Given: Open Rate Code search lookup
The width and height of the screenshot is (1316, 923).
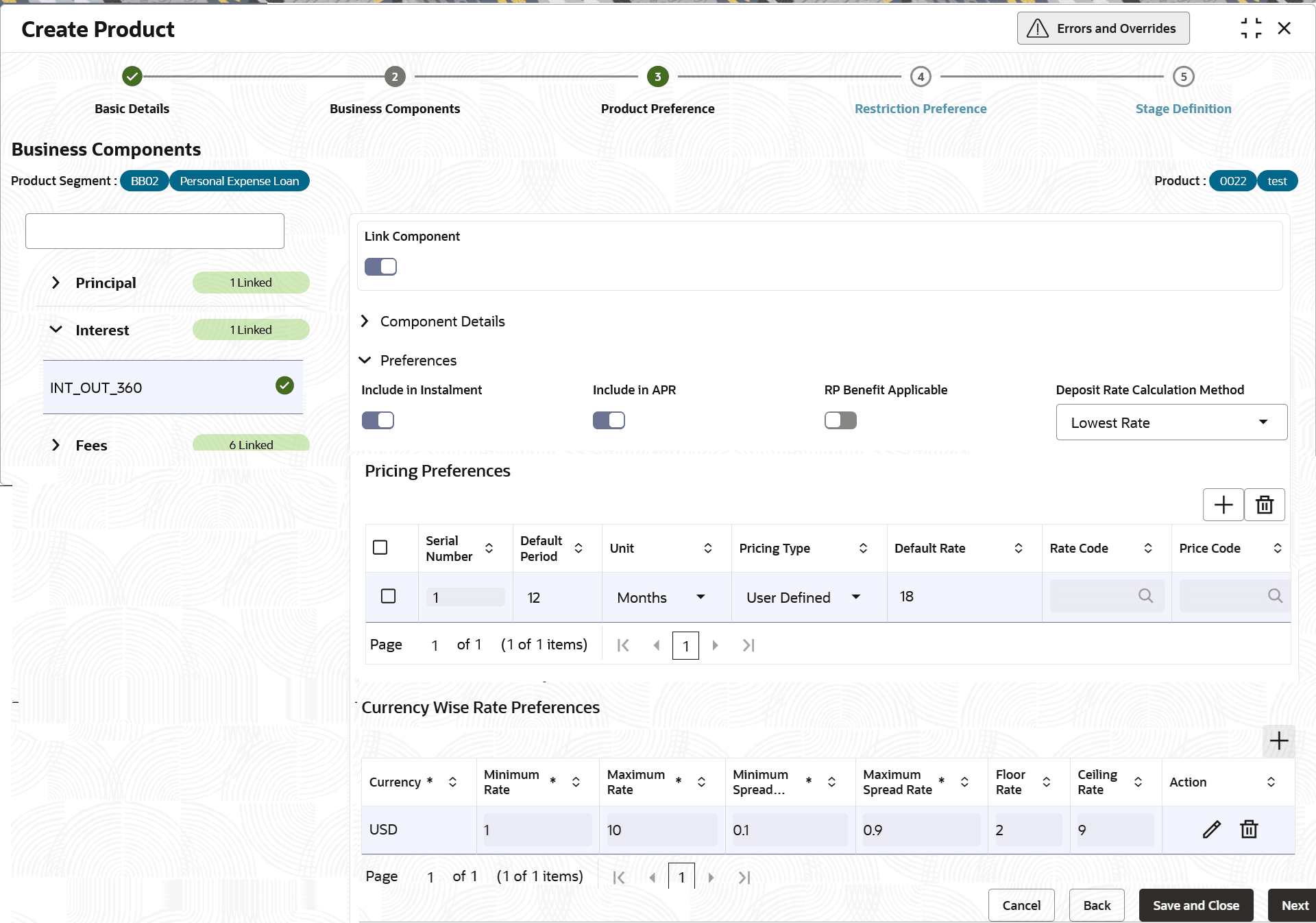Looking at the screenshot, I should click(1145, 596).
